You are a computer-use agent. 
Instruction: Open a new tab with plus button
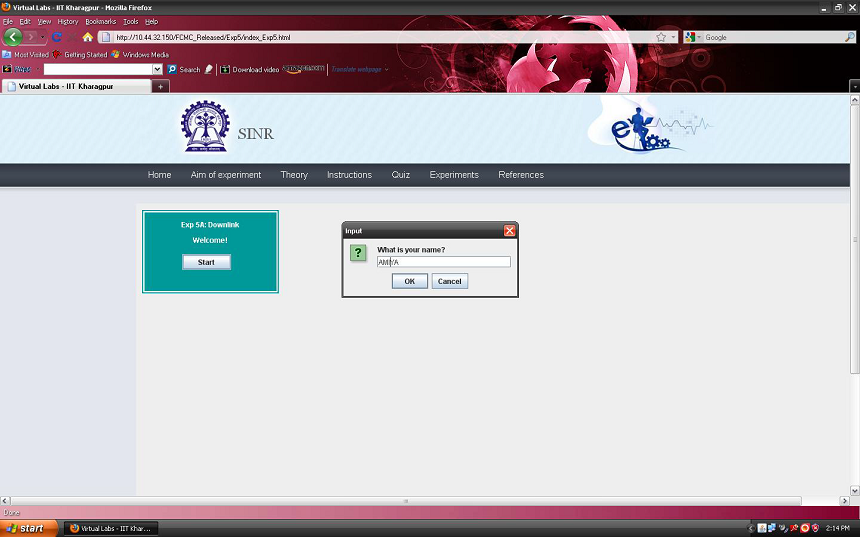[x=161, y=87]
